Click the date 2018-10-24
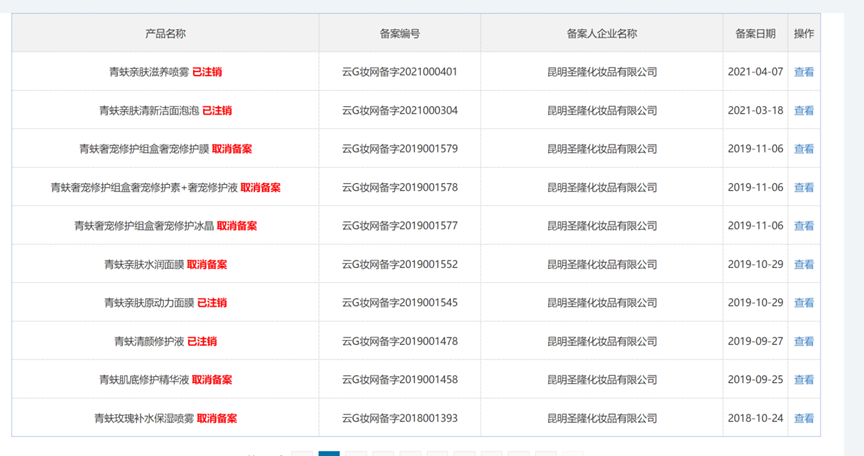 pyautogui.click(x=755, y=419)
